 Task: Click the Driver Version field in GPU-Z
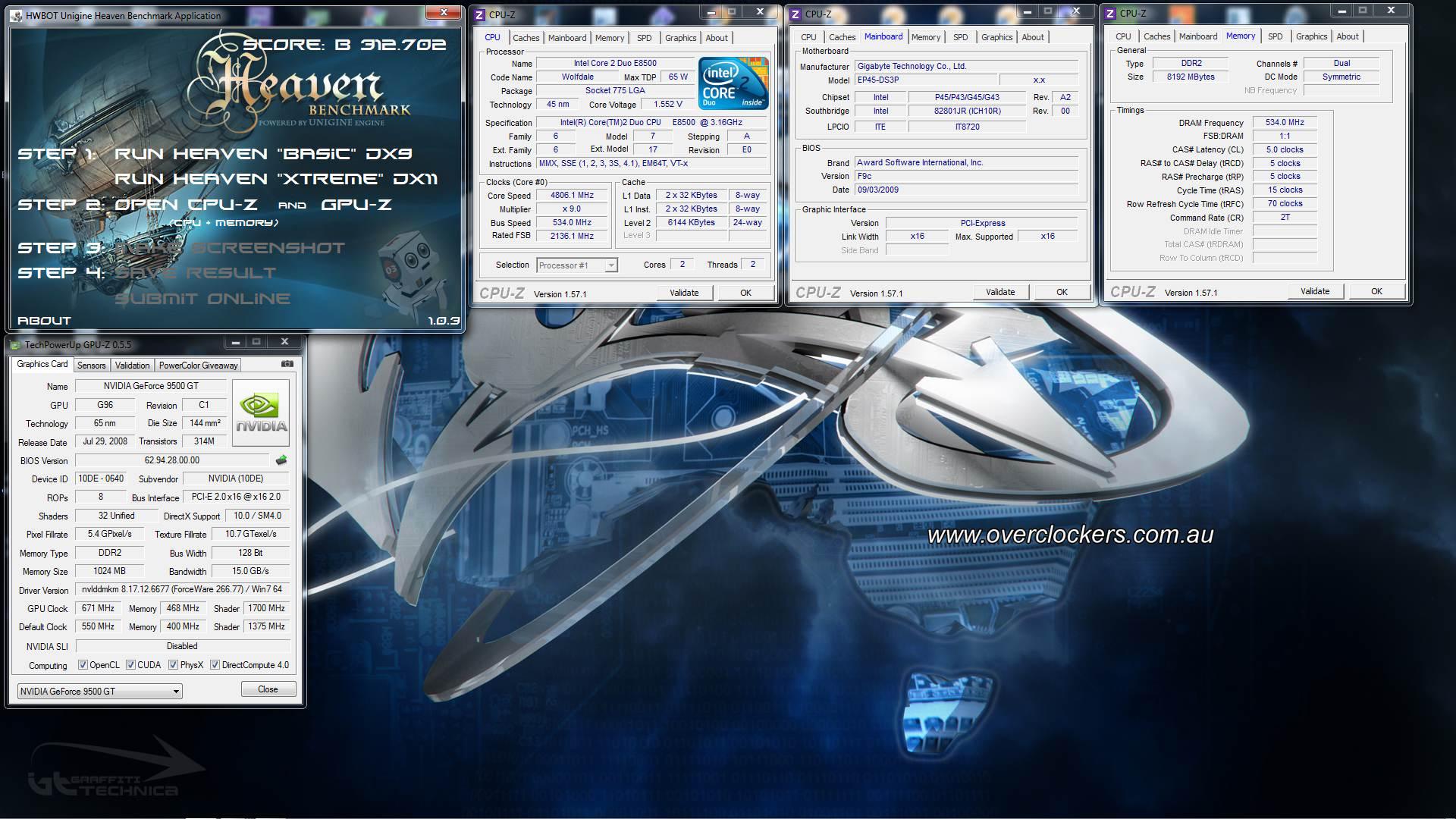pyautogui.click(x=183, y=589)
